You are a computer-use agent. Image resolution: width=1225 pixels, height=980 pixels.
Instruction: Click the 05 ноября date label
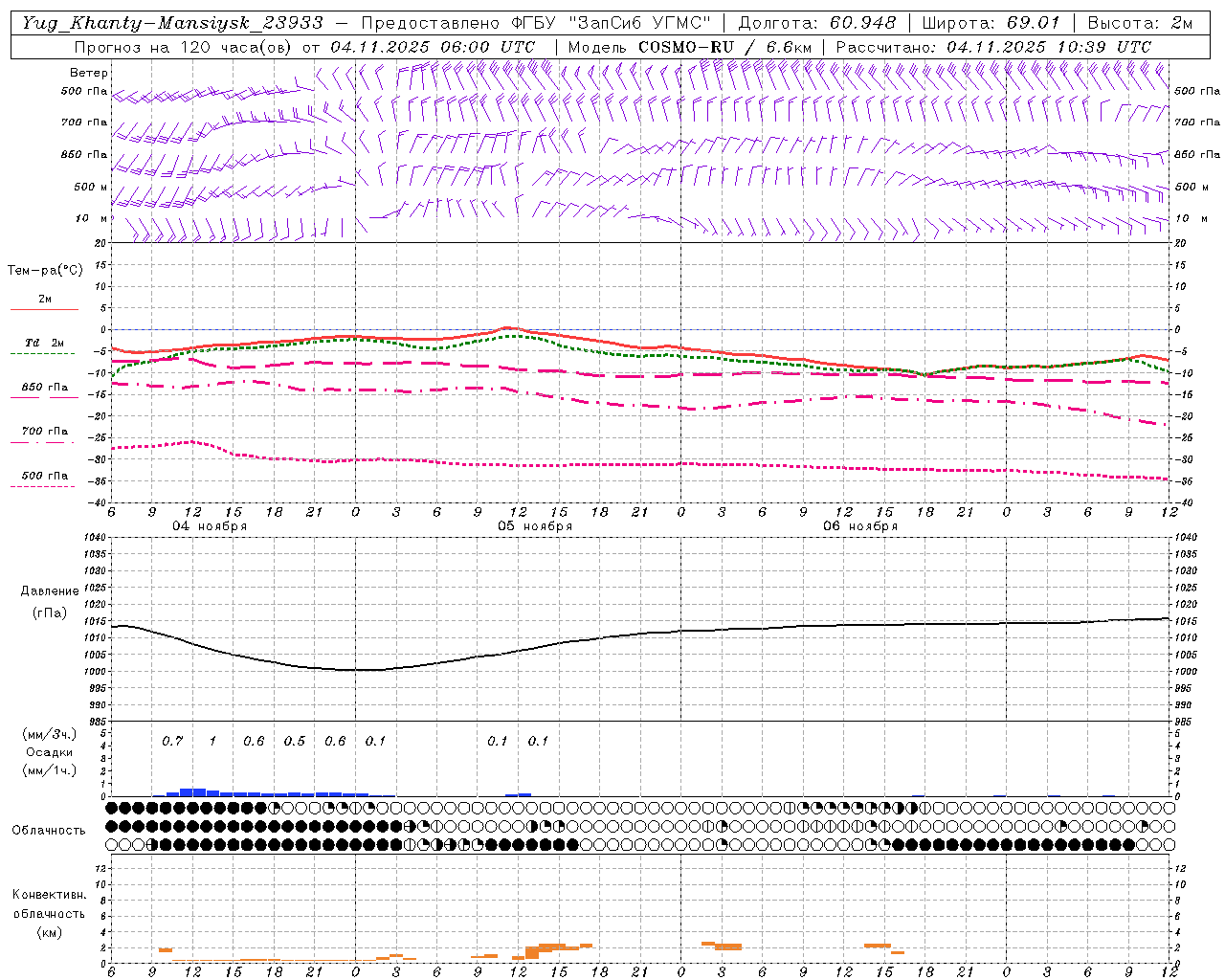click(x=535, y=526)
